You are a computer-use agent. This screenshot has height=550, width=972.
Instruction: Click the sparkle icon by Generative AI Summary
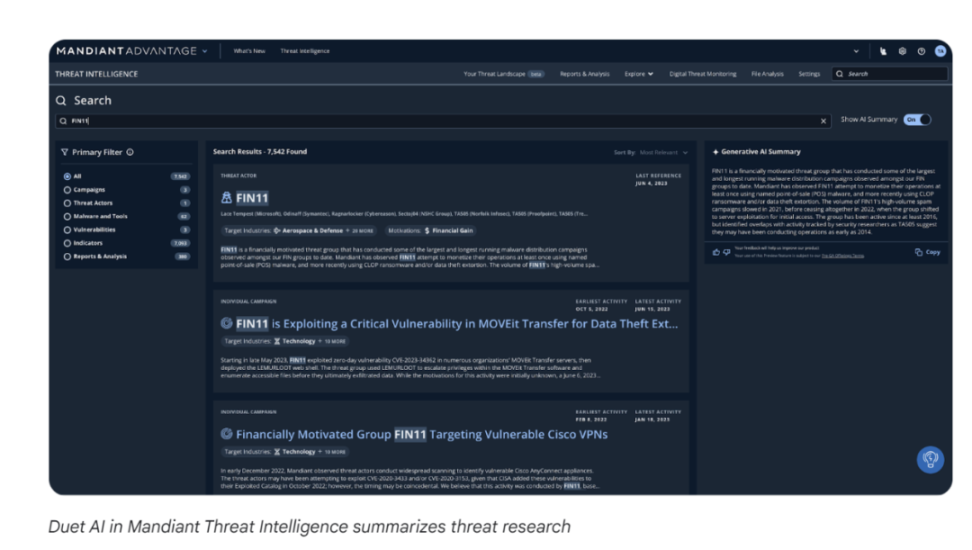click(715, 152)
